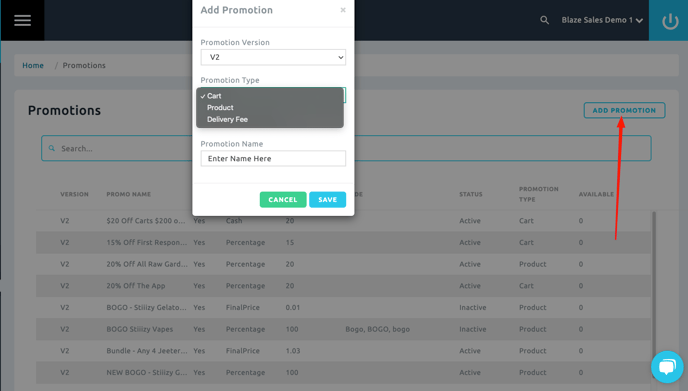Open the Promotion Version V2 dropdown
The width and height of the screenshot is (688, 391).
click(273, 57)
